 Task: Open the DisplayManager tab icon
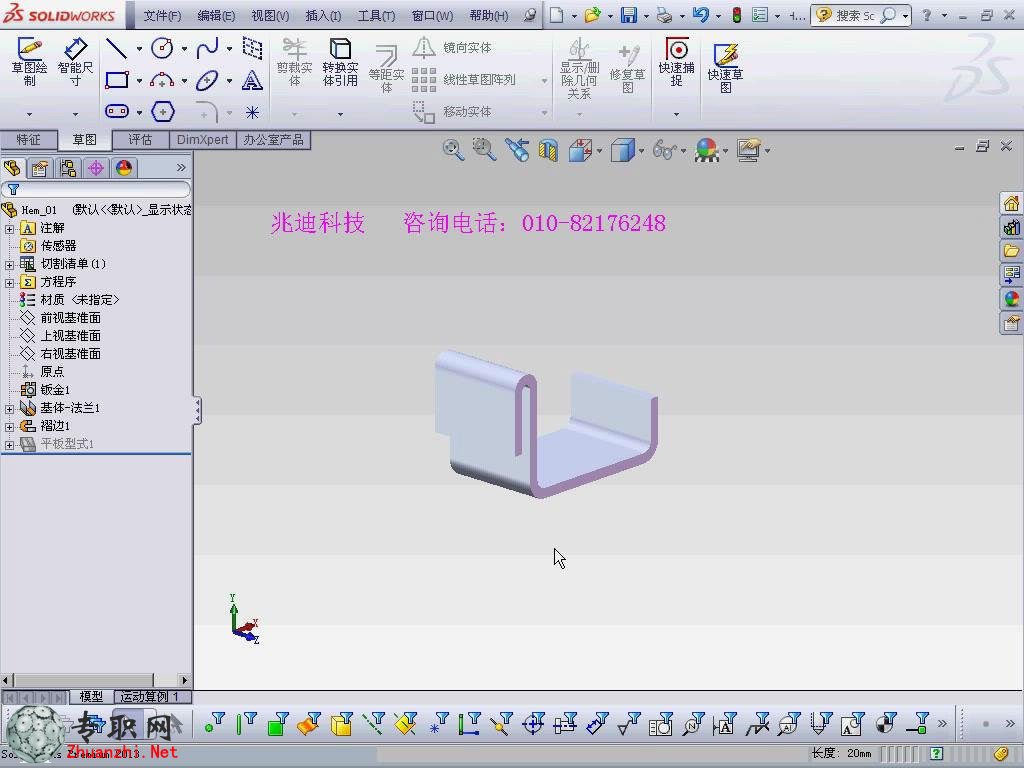(x=124, y=168)
